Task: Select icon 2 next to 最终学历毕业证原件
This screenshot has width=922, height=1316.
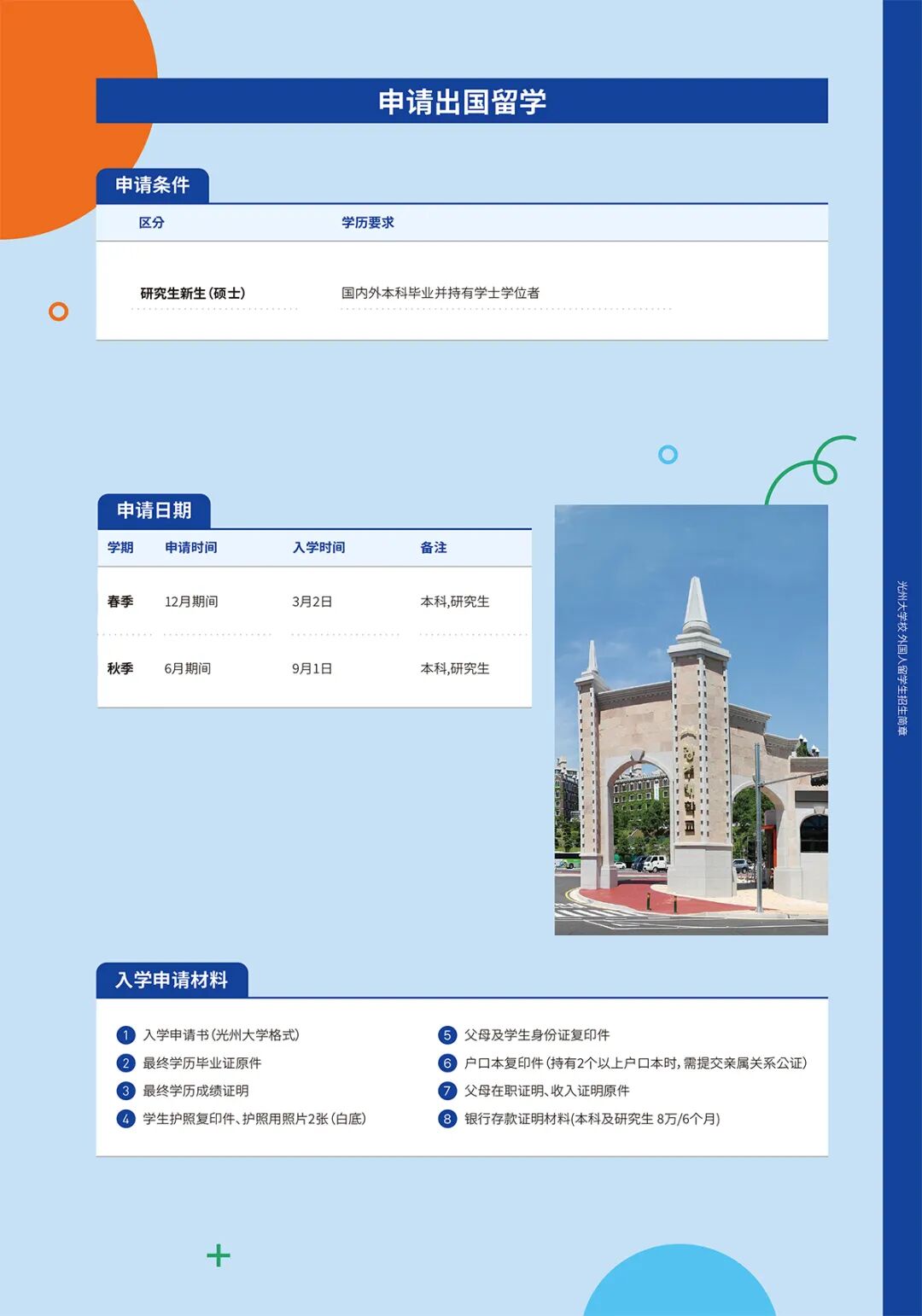Action: click(x=125, y=1063)
